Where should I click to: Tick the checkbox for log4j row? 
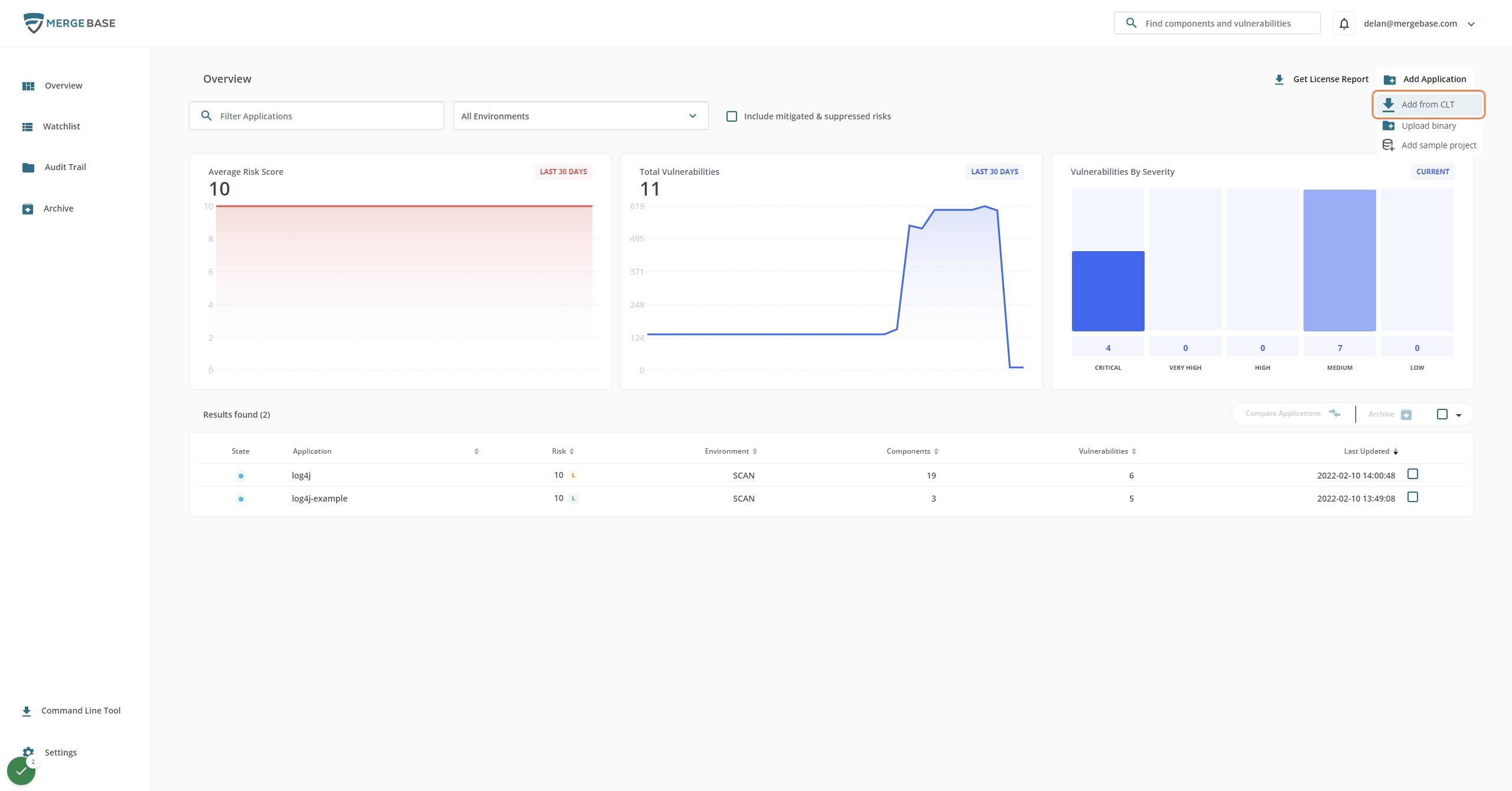(x=1413, y=474)
